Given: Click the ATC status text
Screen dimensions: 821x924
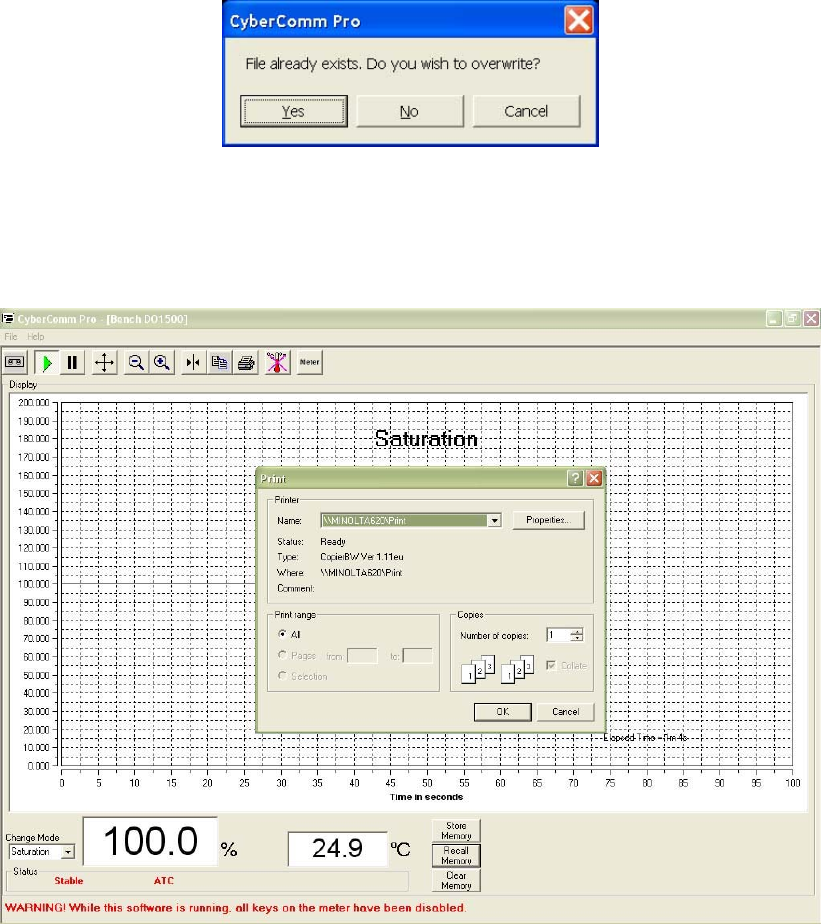Looking at the screenshot, I should pyautogui.click(x=164, y=881).
